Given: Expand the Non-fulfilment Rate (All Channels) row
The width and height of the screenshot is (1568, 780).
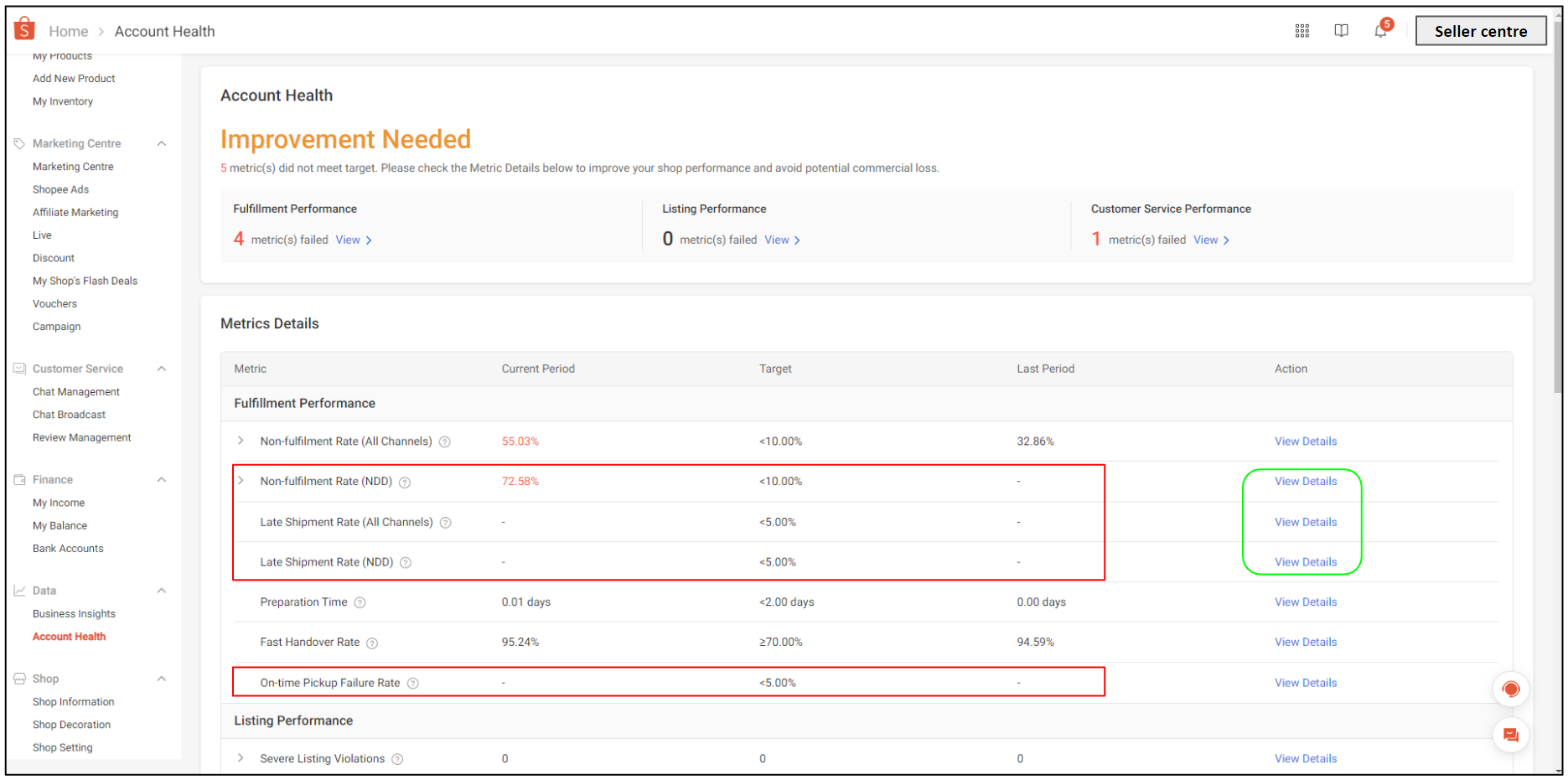Looking at the screenshot, I should [241, 441].
